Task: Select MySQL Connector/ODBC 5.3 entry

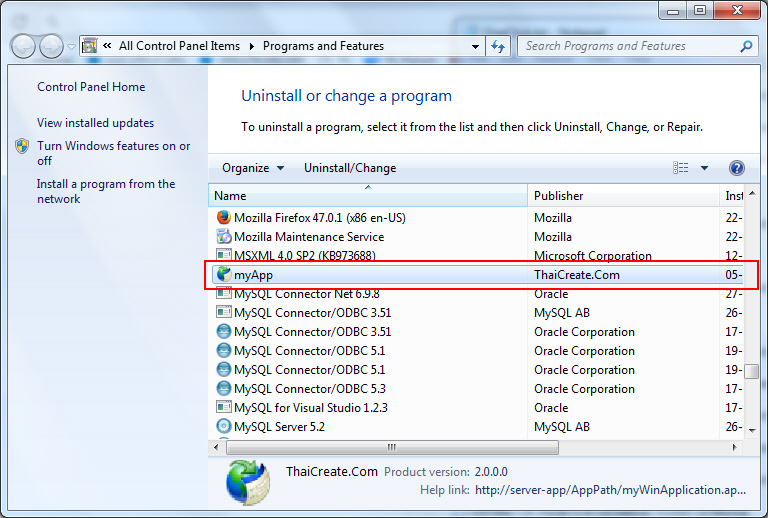Action: [310, 389]
